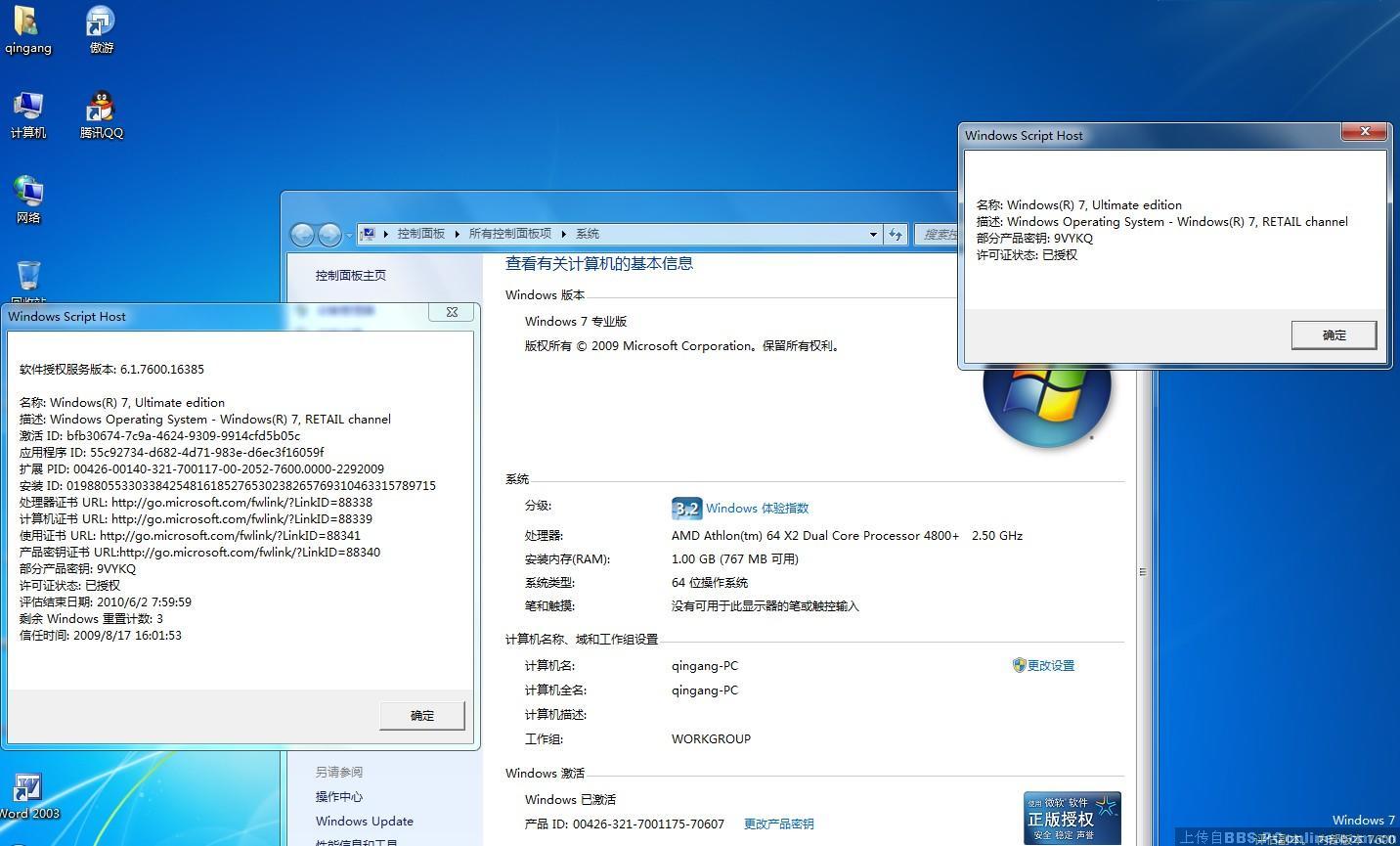Click the search box in the System window

tap(937, 235)
